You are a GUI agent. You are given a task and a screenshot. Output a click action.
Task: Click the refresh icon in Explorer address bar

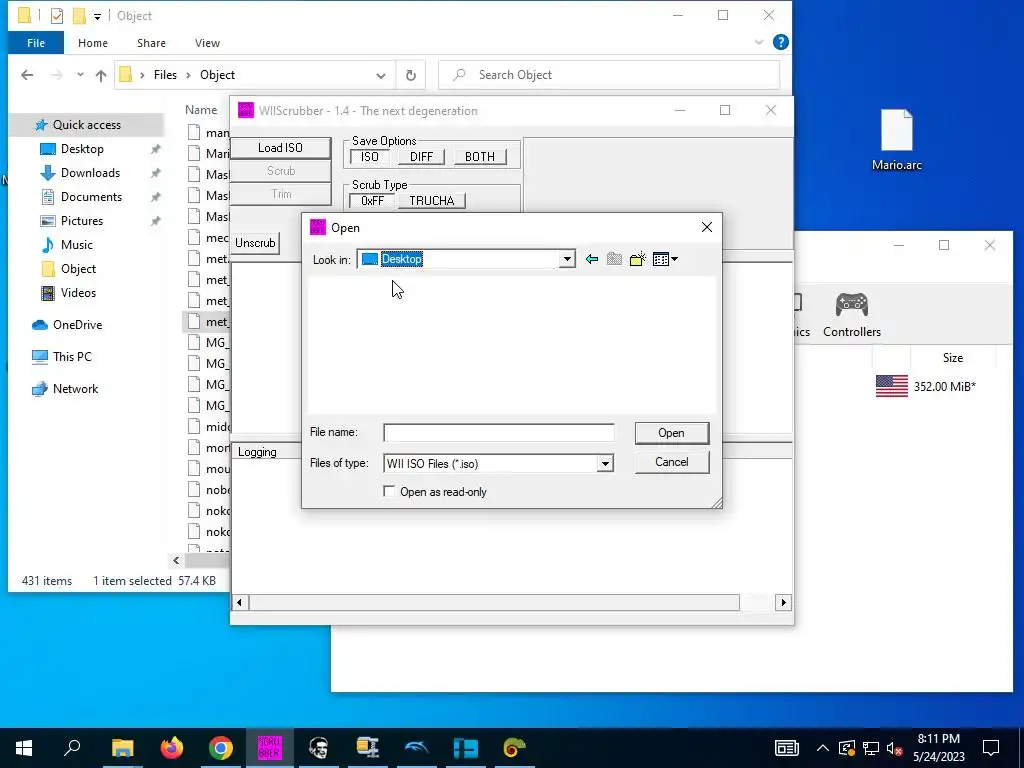click(411, 75)
